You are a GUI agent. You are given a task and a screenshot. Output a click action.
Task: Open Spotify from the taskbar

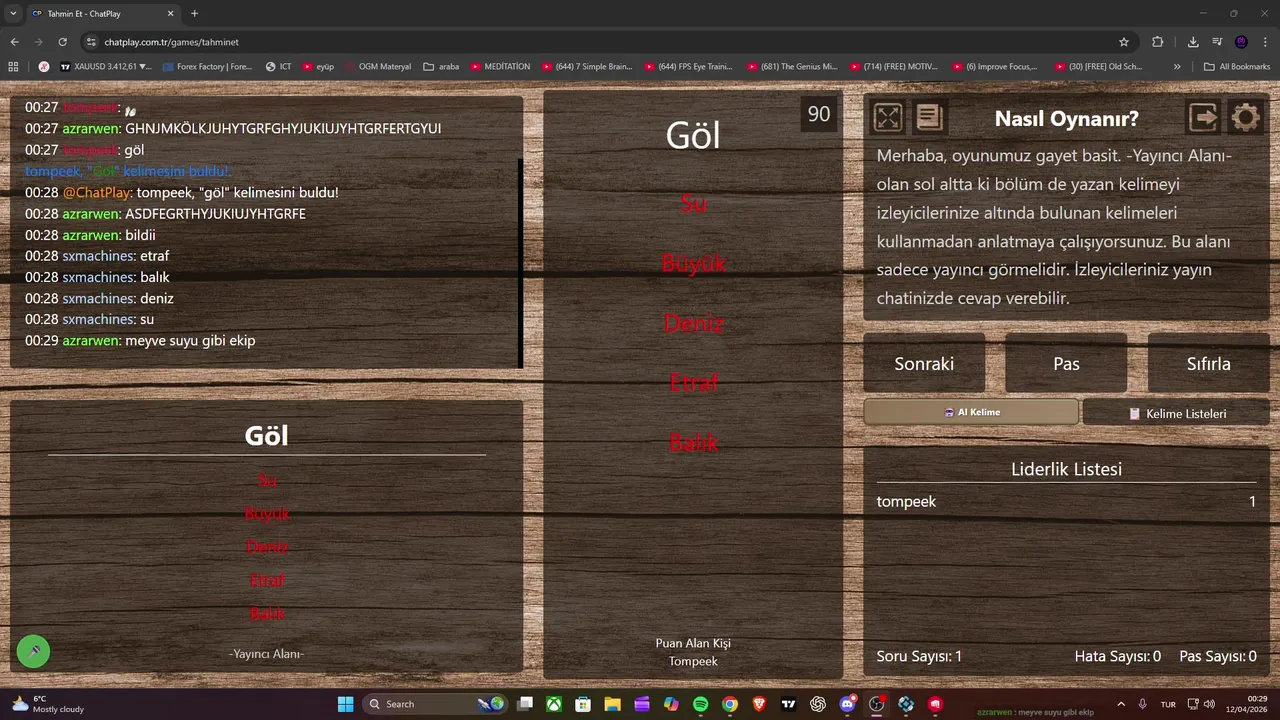(700, 704)
